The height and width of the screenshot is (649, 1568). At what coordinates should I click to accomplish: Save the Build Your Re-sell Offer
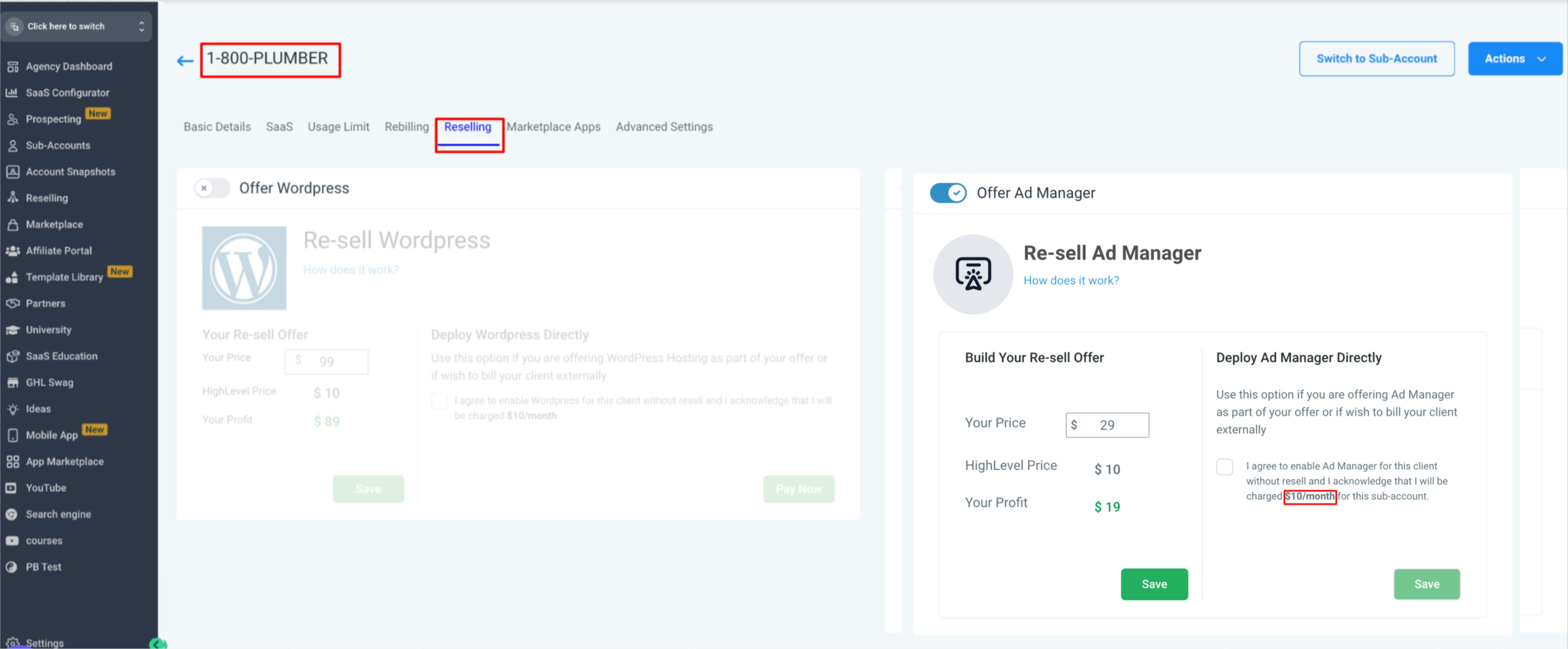point(1154,584)
